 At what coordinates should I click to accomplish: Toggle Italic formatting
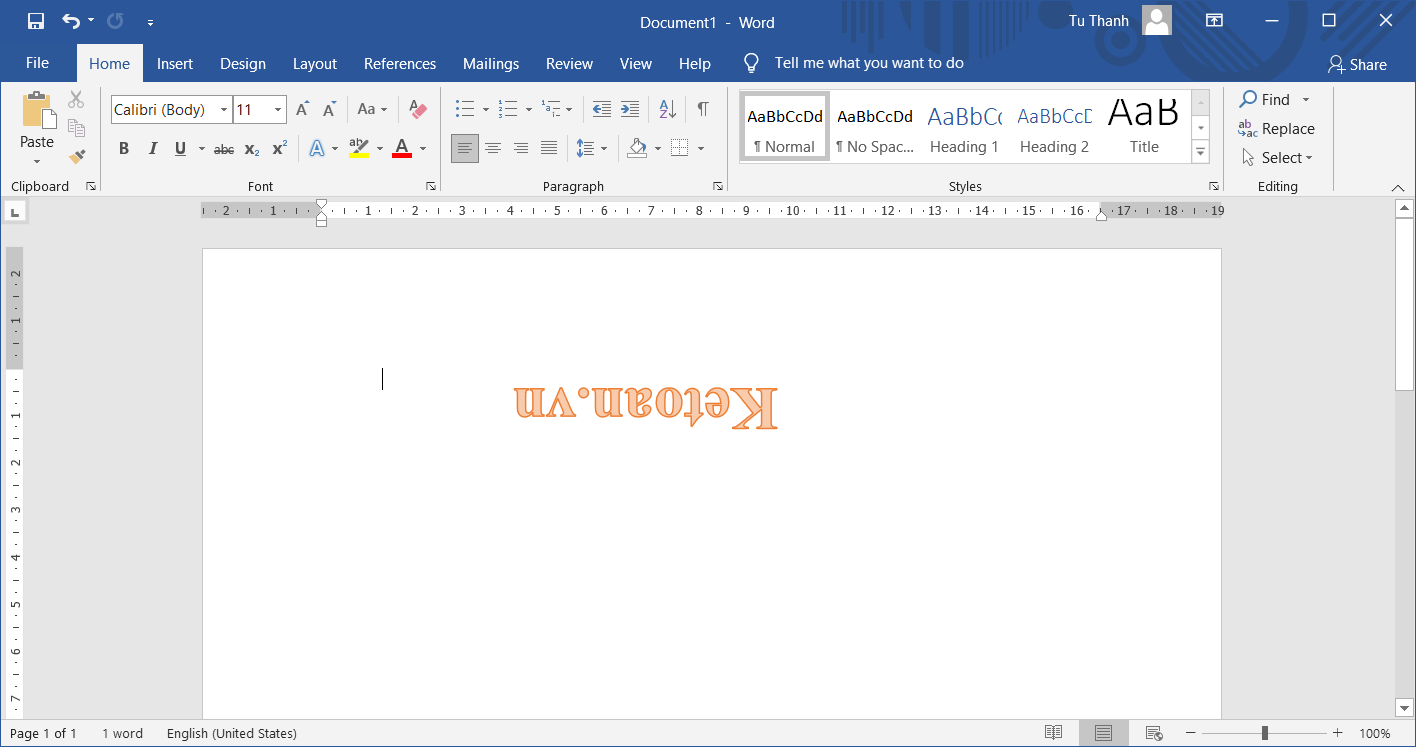click(x=153, y=149)
